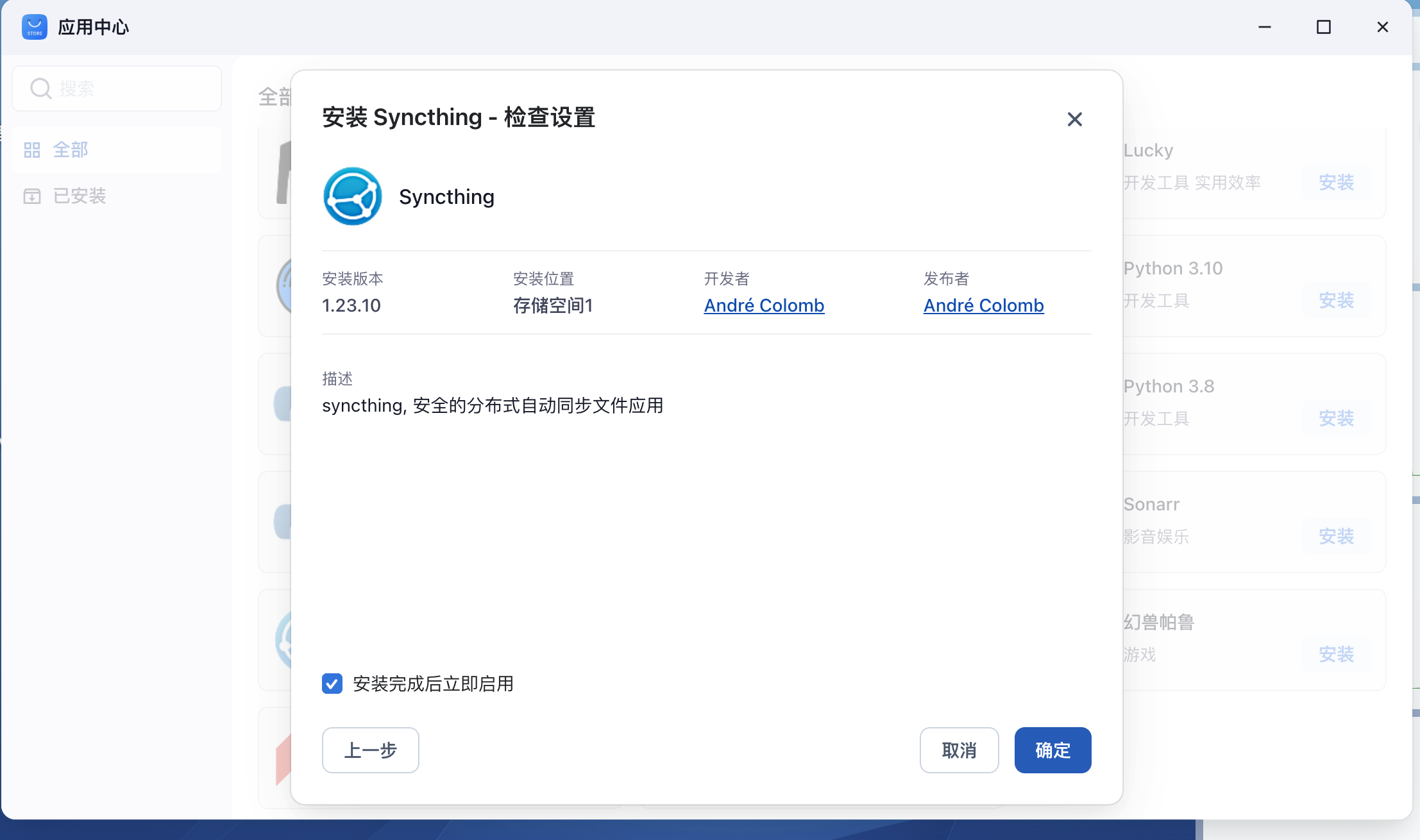Focus the 搜索 input field
Image resolution: width=1420 pixels, height=840 pixels.
click(x=117, y=88)
